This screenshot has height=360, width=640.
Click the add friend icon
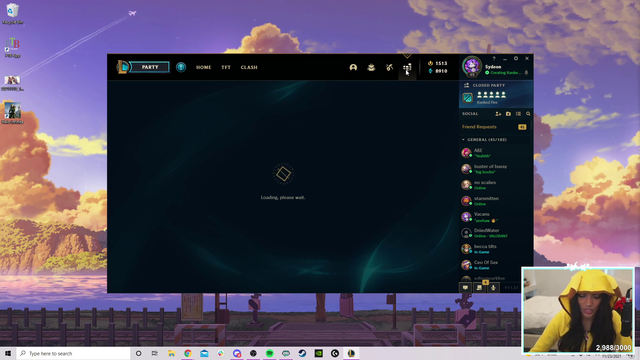tap(498, 114)
